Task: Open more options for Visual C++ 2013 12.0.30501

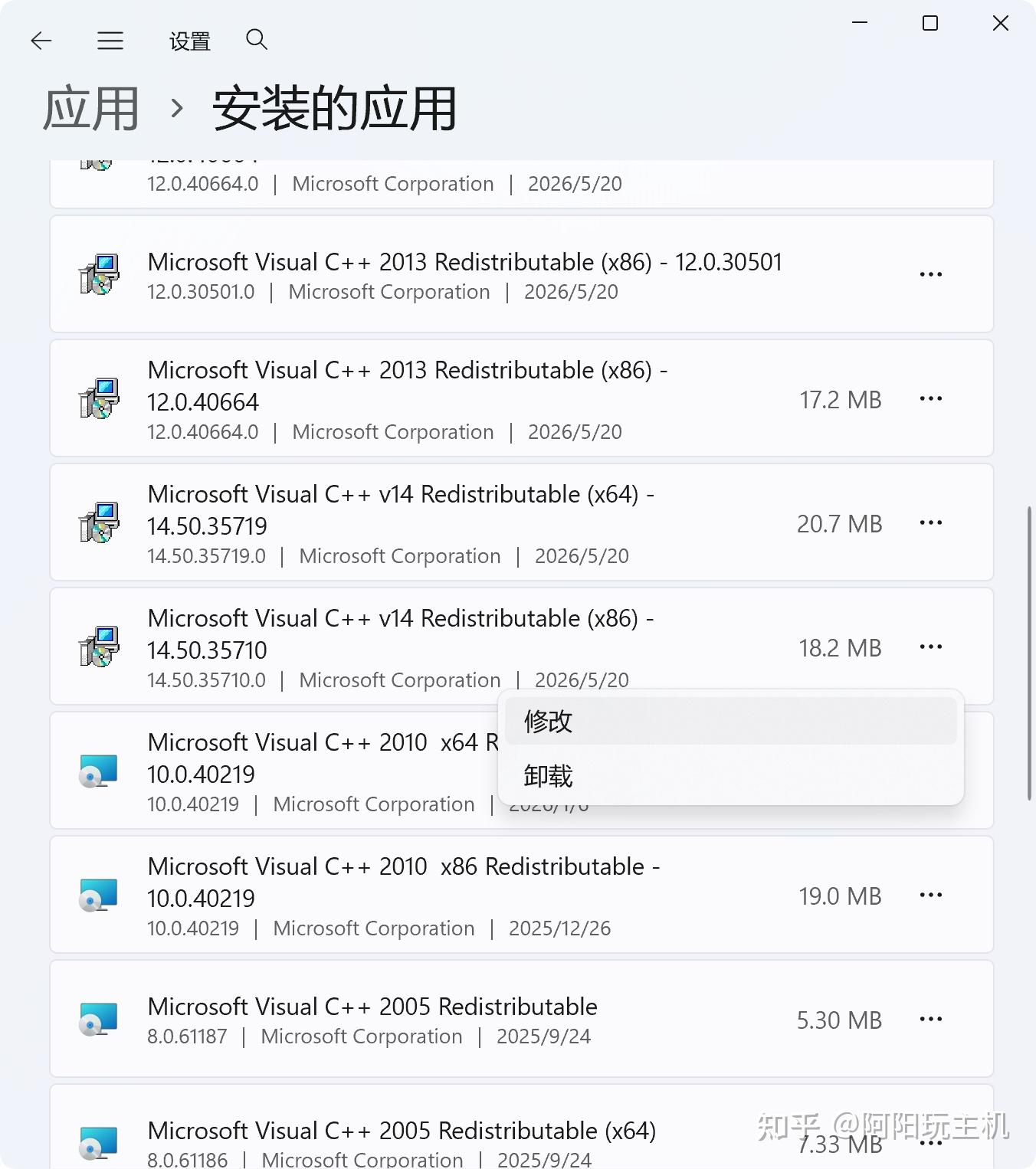Action: 931,274
